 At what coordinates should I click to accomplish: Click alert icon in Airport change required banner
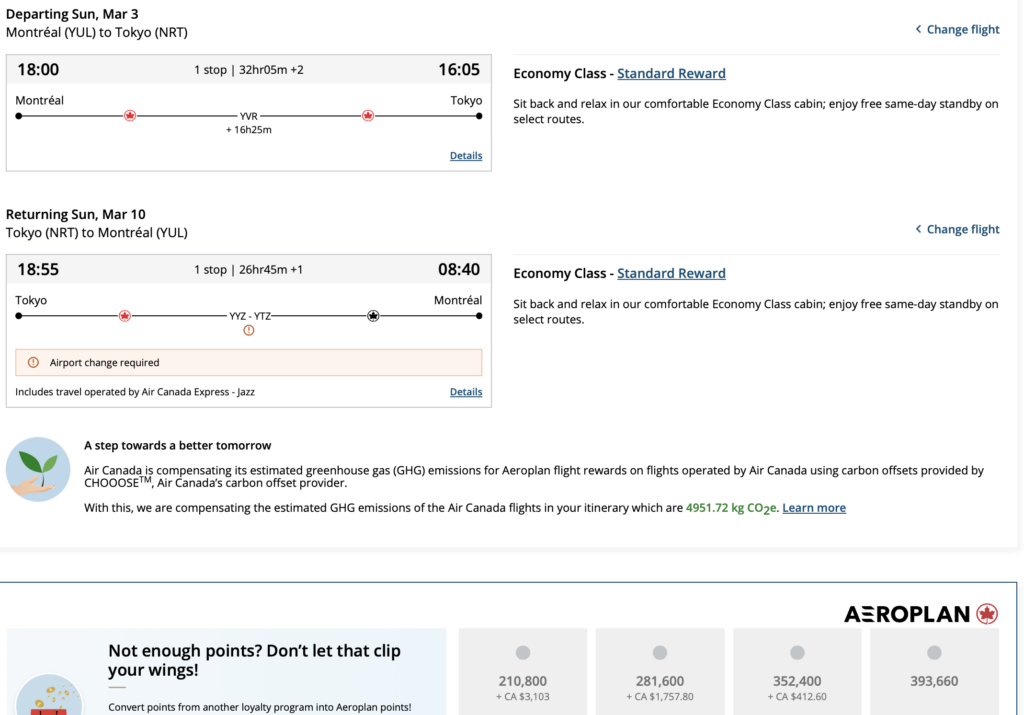click(x=33, y=363)
